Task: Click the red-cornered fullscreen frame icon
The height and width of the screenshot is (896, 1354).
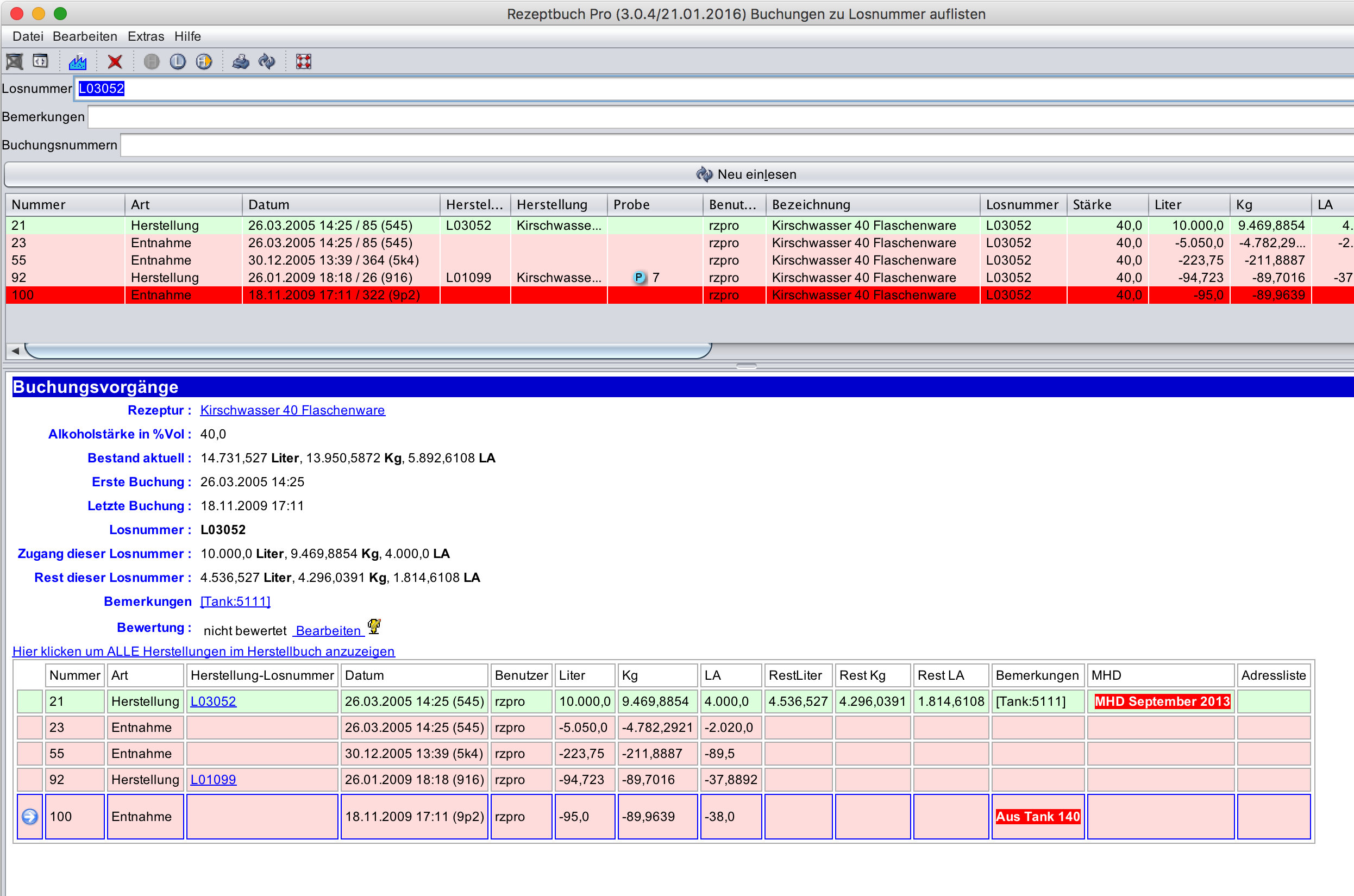Action: point(303,62)
